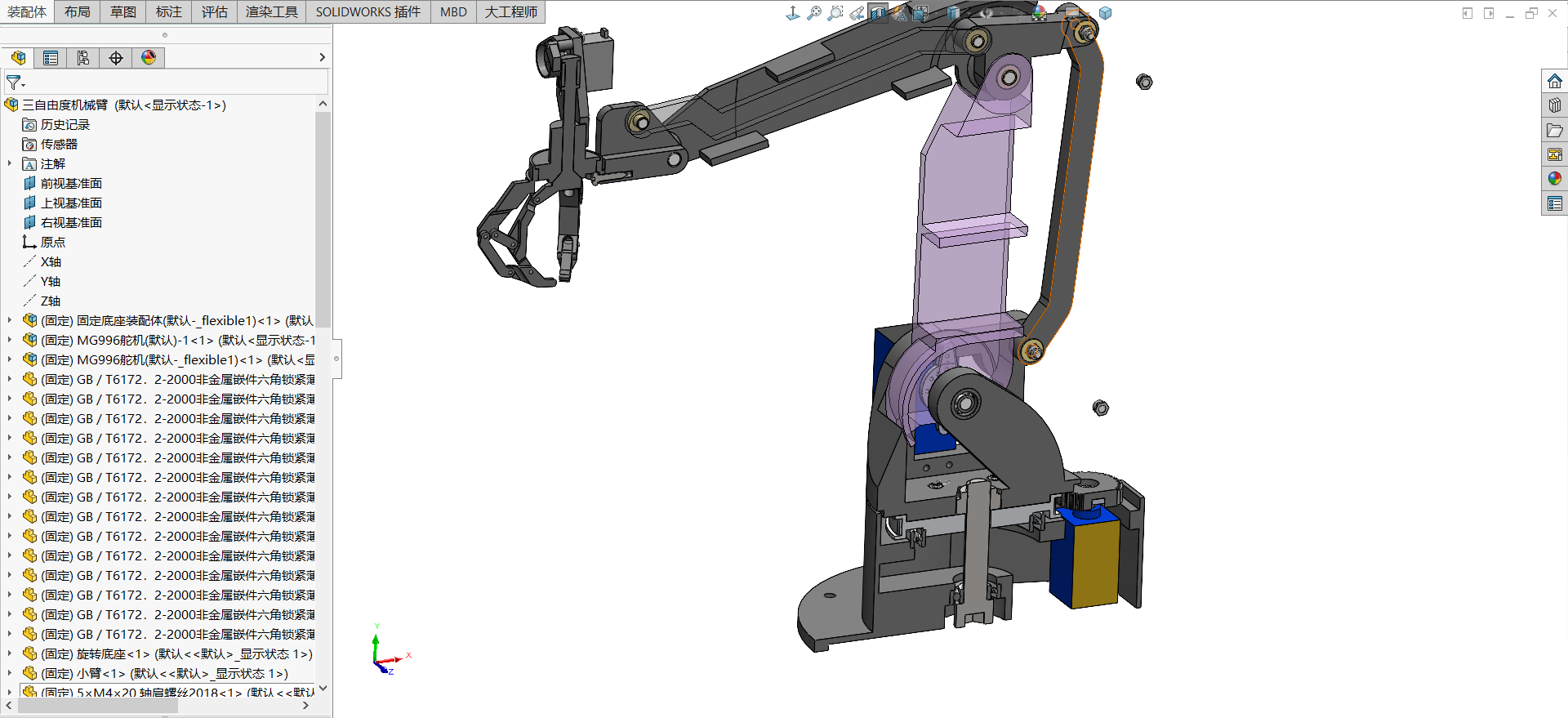Select 历史记录 in the feature tree
Screen dimensions: 1568x718
pos(56,124)
